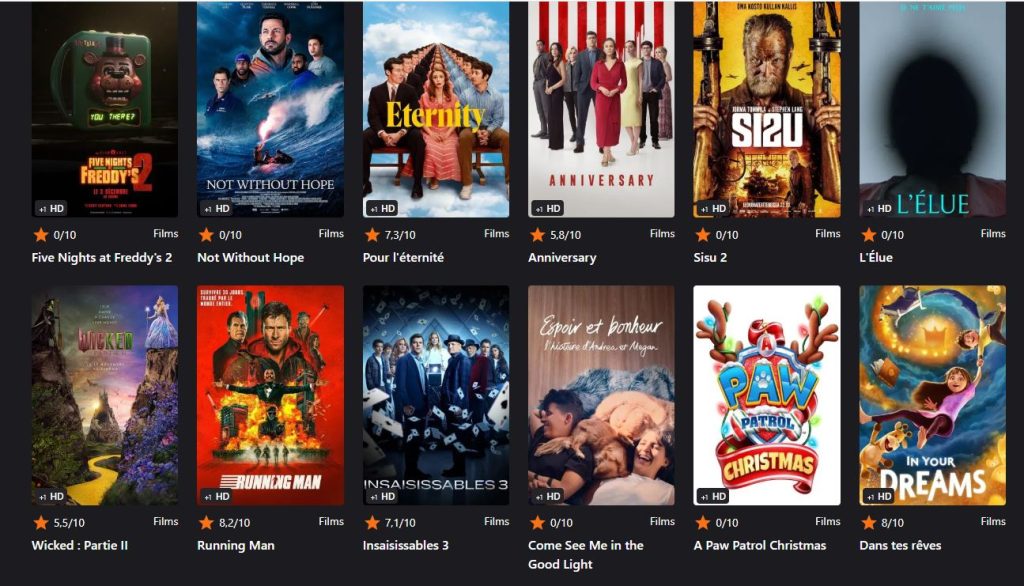
Task: Click the star icon beside Running Man's 8,2/10 rating
Action: tap(206, 523)
